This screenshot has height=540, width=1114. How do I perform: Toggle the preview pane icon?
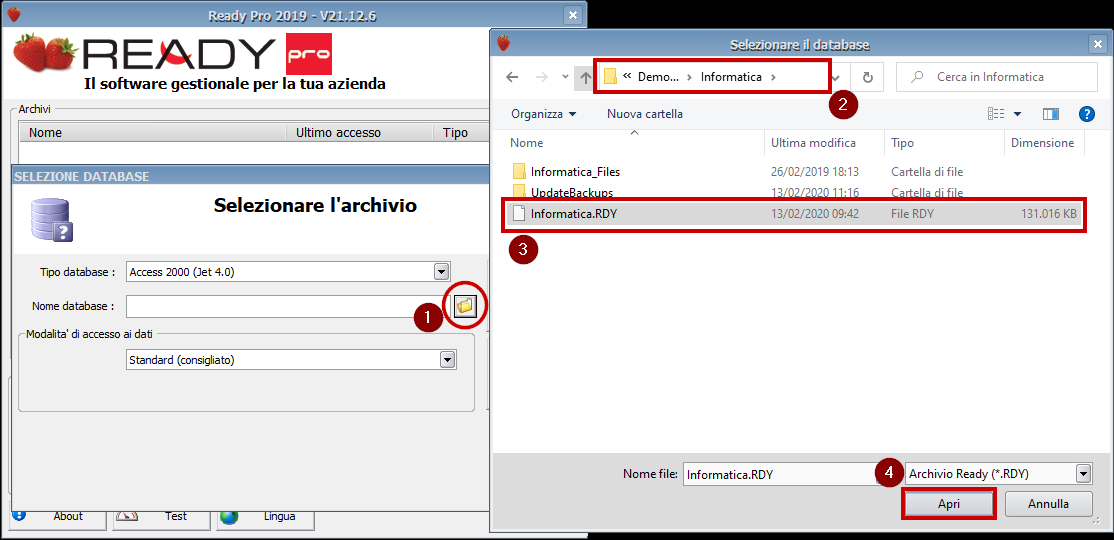coord(1051,114)
